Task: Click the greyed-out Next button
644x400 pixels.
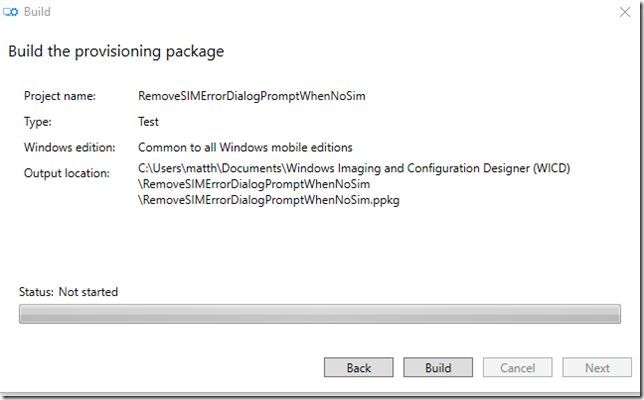Action: tap(597, 368)
